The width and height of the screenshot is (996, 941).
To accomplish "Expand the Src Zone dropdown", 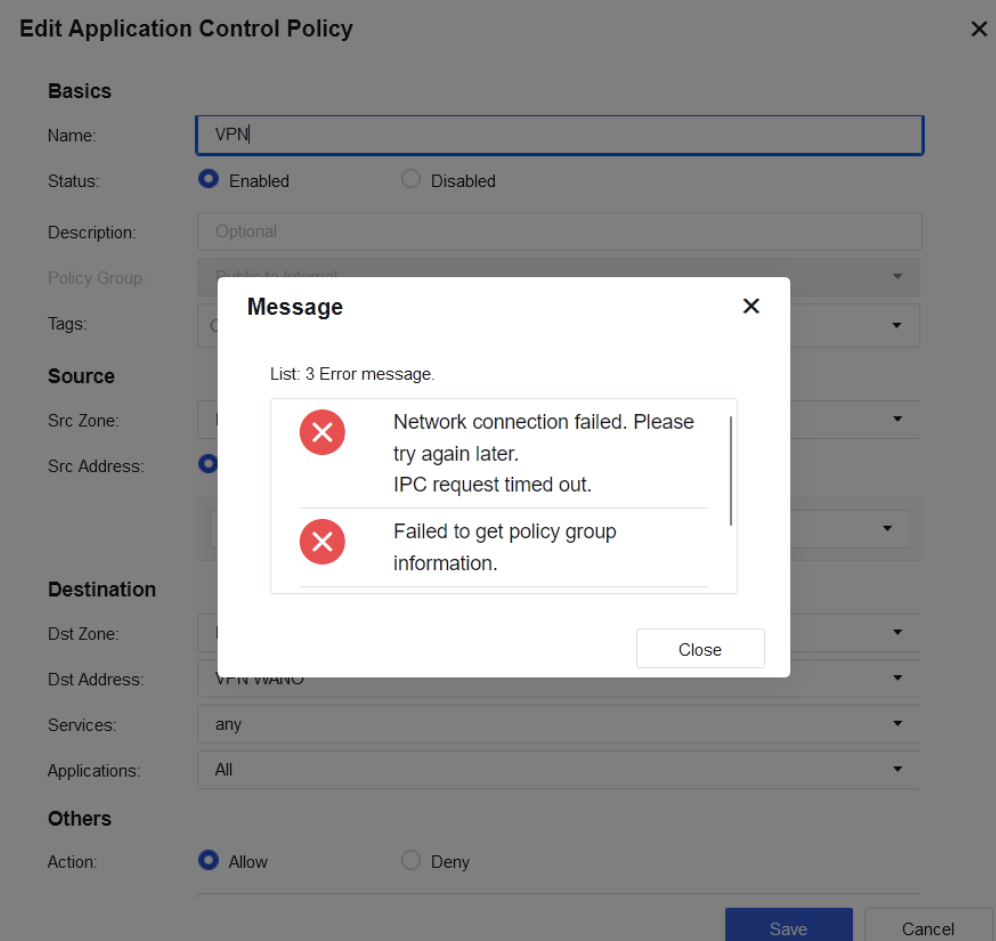I will pos(897,419).
